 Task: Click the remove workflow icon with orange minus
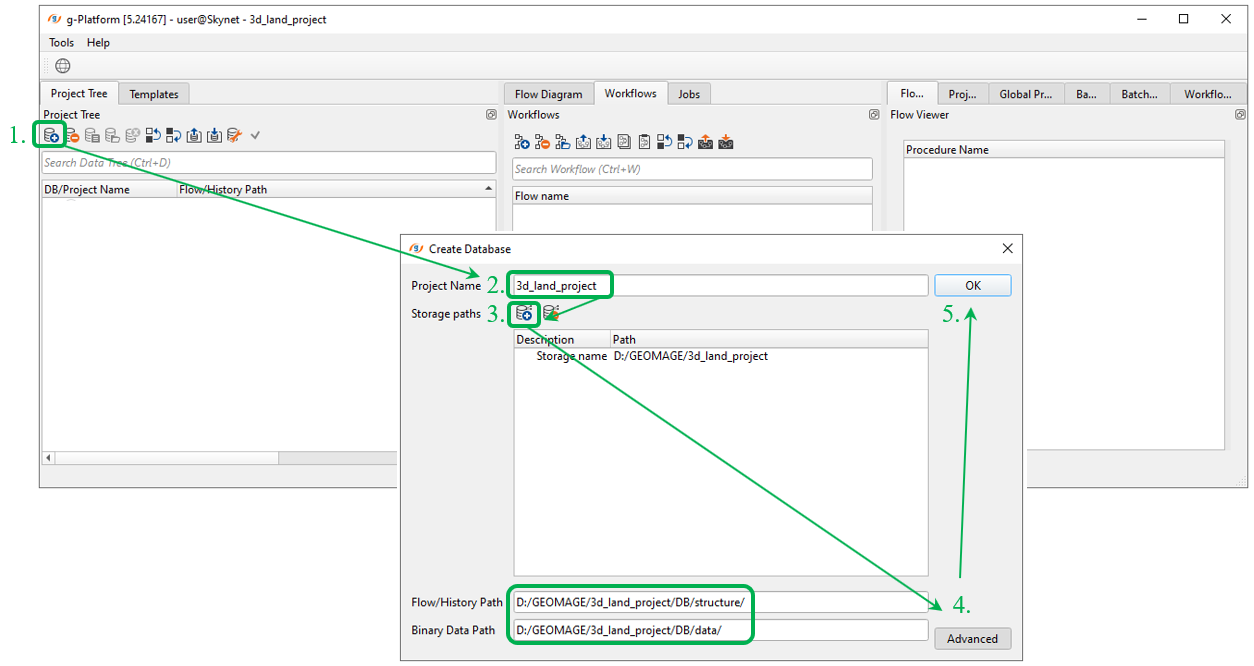click(542, 142)
